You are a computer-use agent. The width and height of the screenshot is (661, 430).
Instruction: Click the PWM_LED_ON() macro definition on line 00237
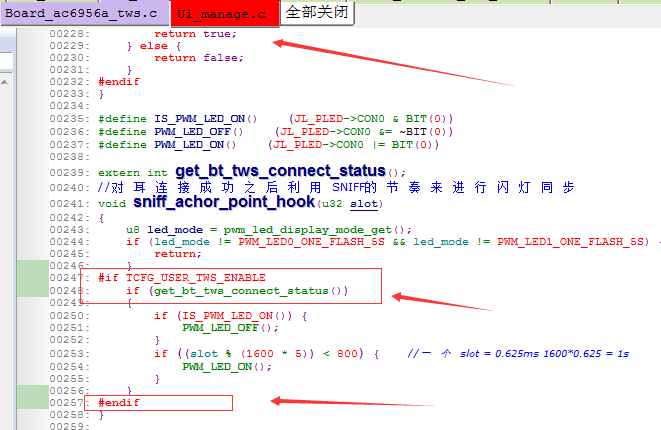coord(195,145)
